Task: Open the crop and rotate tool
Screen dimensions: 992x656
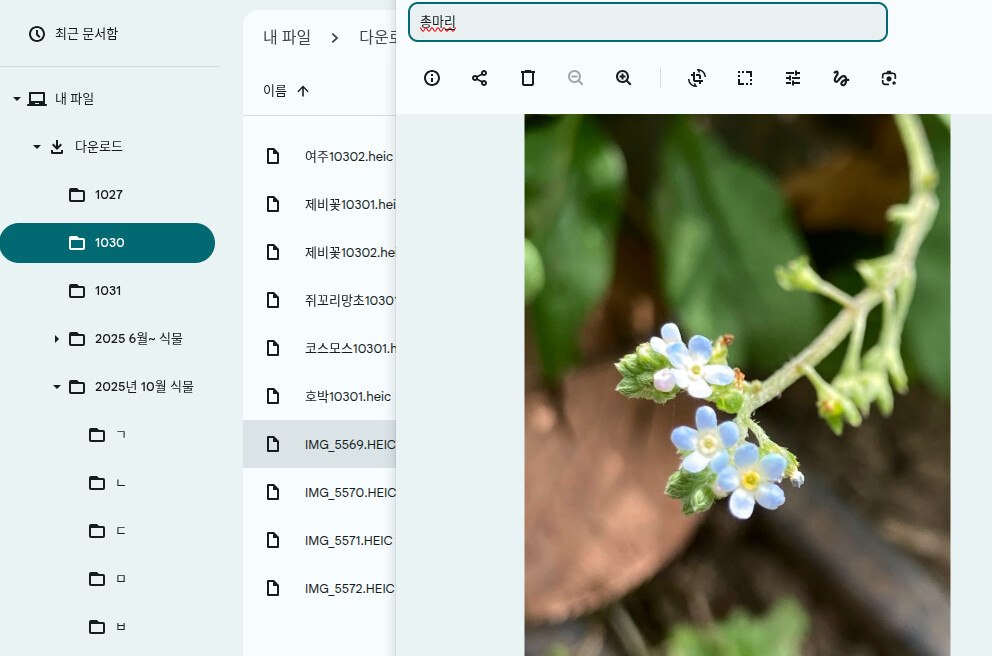Action: 697,78
